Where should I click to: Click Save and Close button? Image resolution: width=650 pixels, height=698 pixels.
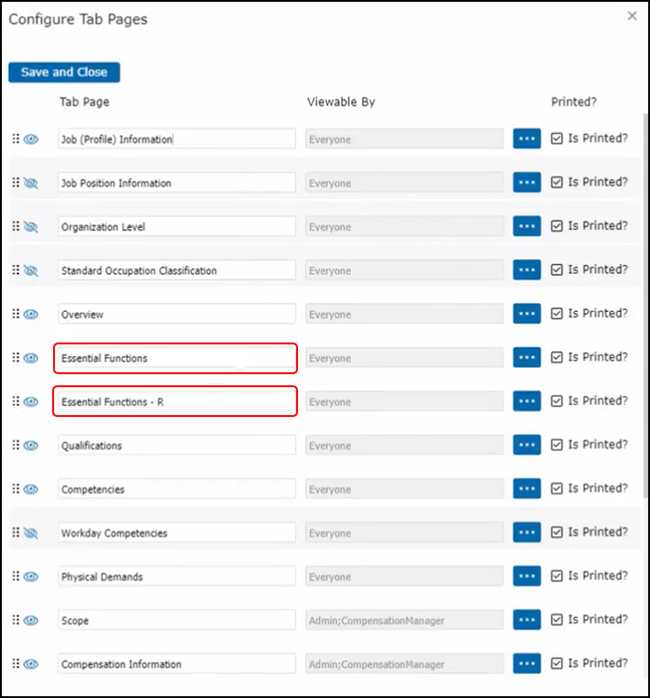pyautogui.click(x=64, y=72)
